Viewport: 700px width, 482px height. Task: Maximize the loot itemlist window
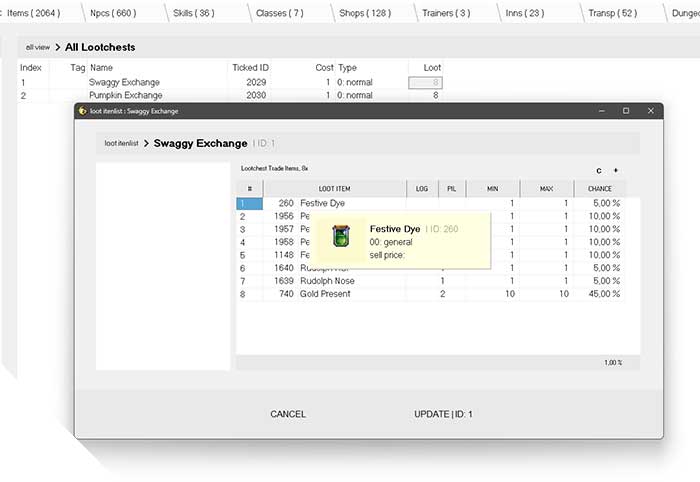(x=626, y=111)
